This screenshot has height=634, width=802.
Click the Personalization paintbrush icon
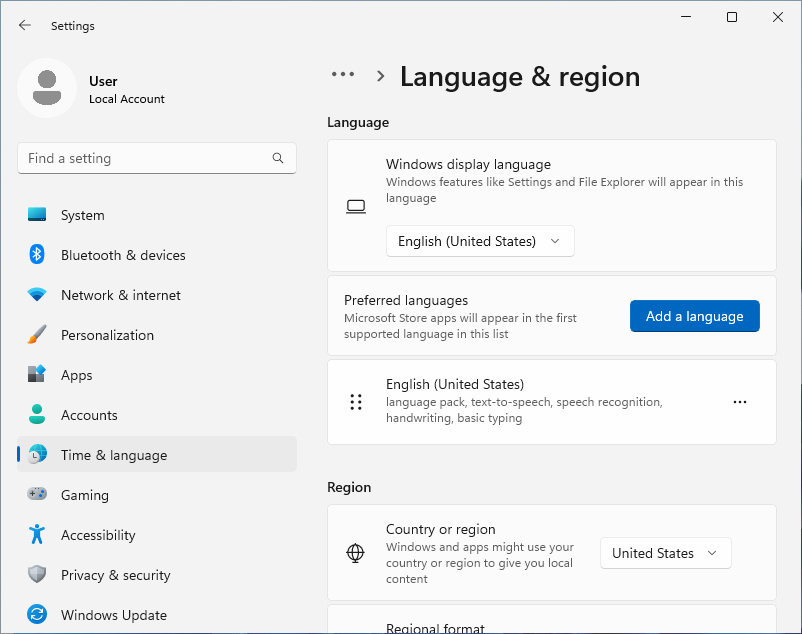(x=37, y=335)
